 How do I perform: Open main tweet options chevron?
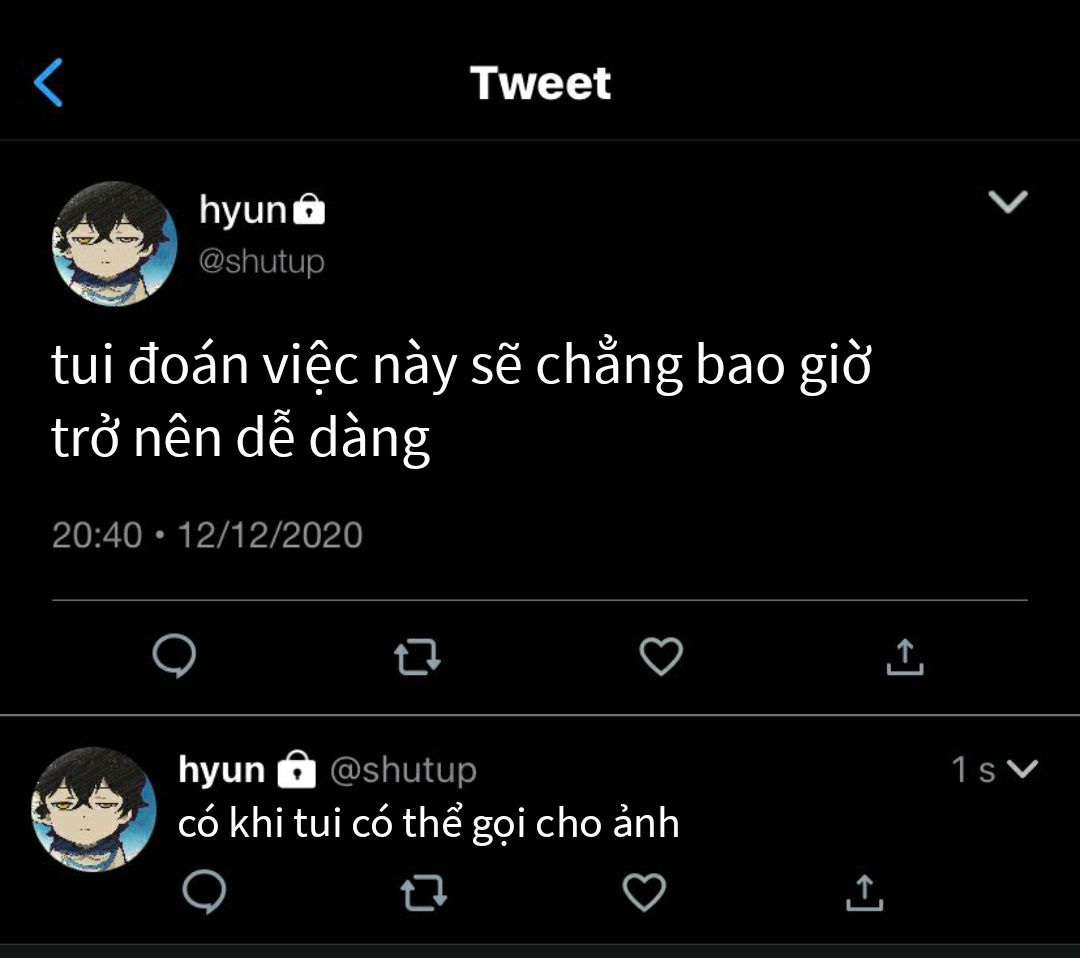(x=1007, y=203)
